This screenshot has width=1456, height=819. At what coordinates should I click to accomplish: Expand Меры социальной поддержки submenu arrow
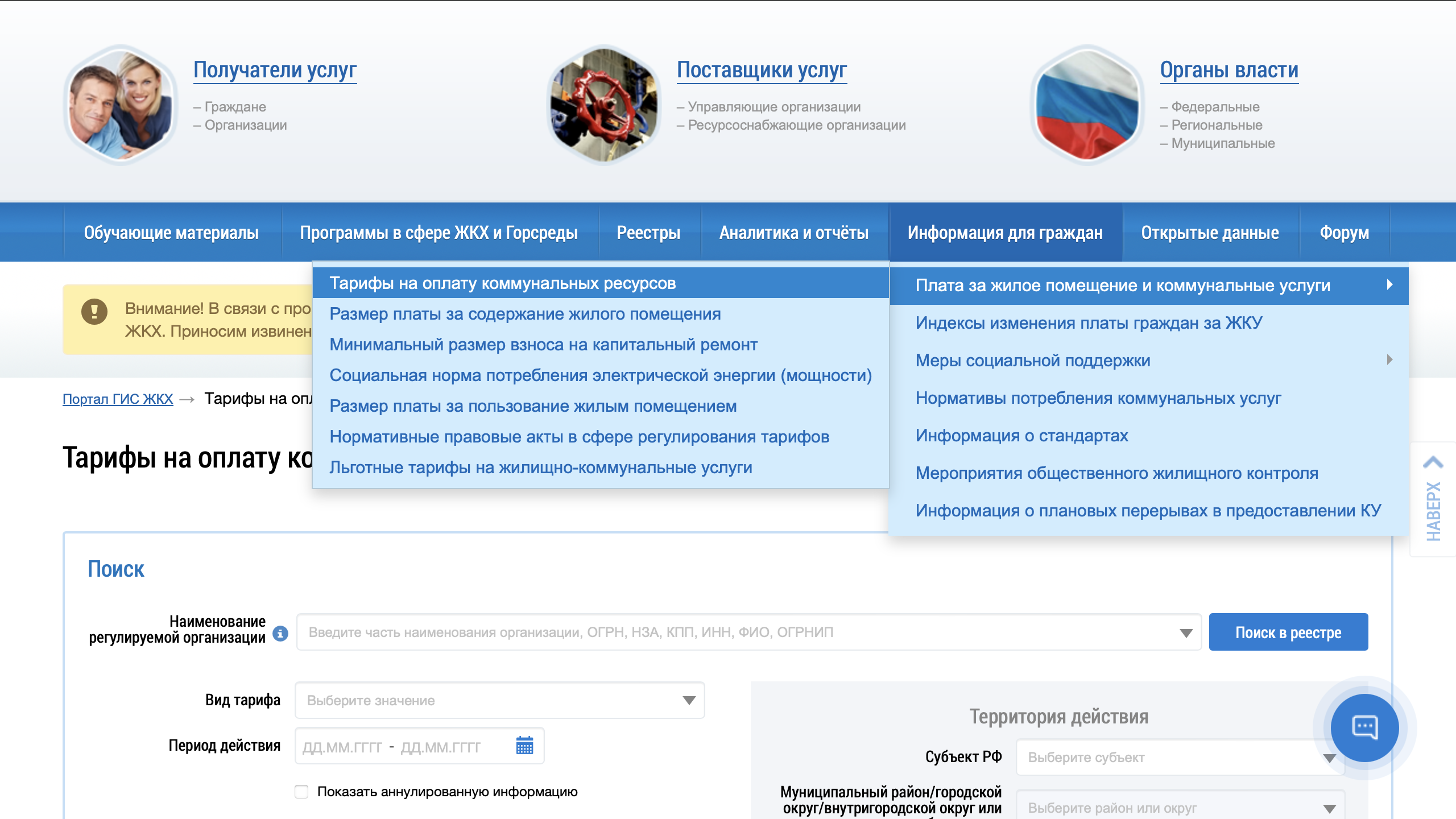click(x=1390, y=359)
